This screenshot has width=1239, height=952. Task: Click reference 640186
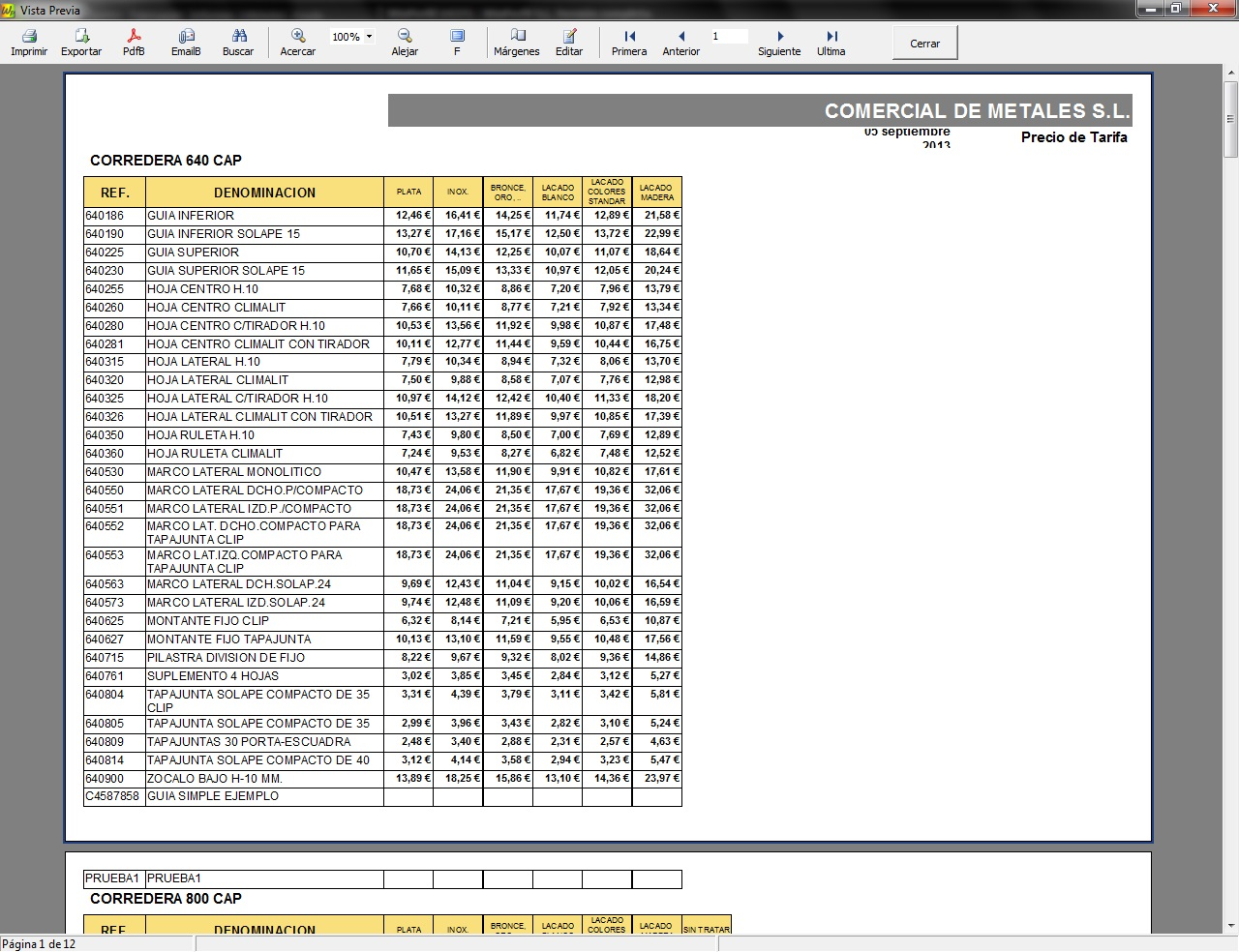(x=105, y=216)
